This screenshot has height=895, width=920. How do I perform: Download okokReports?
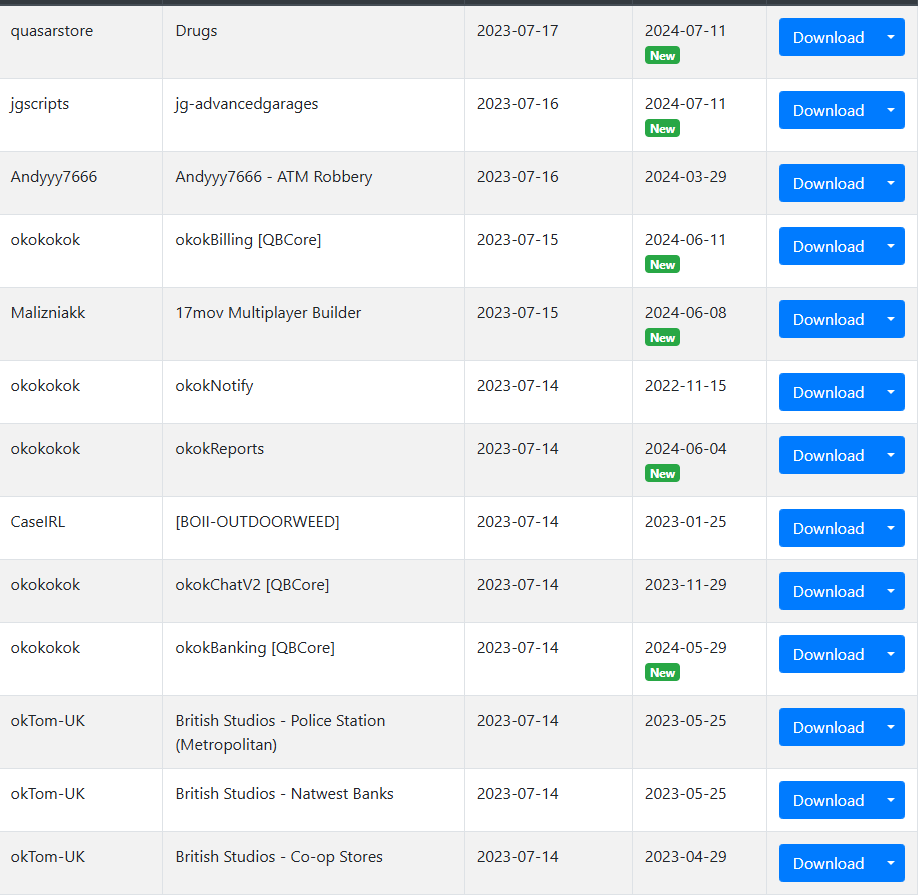pos(828,455)
